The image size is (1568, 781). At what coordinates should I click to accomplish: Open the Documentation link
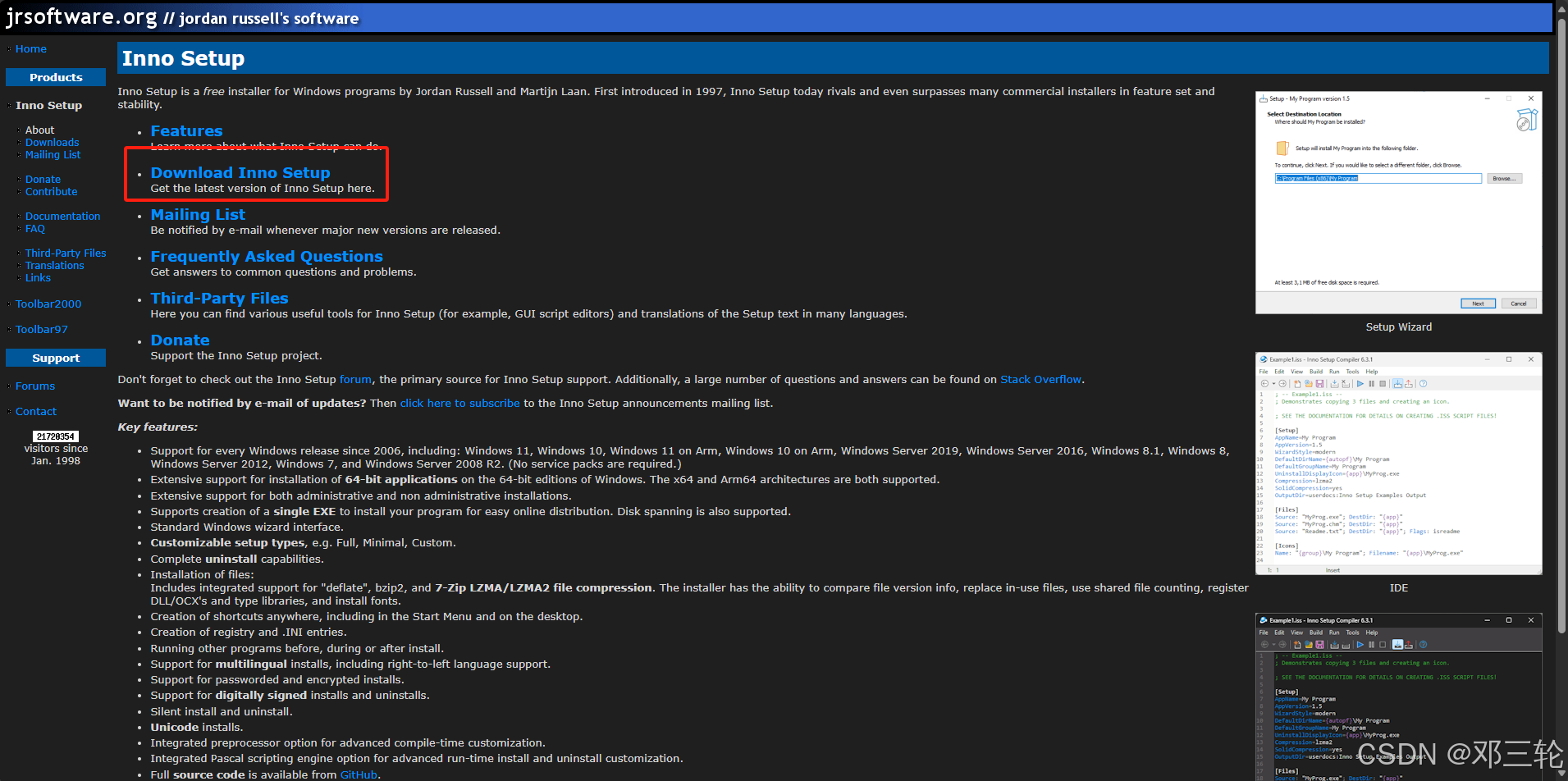tap(62, 217)
